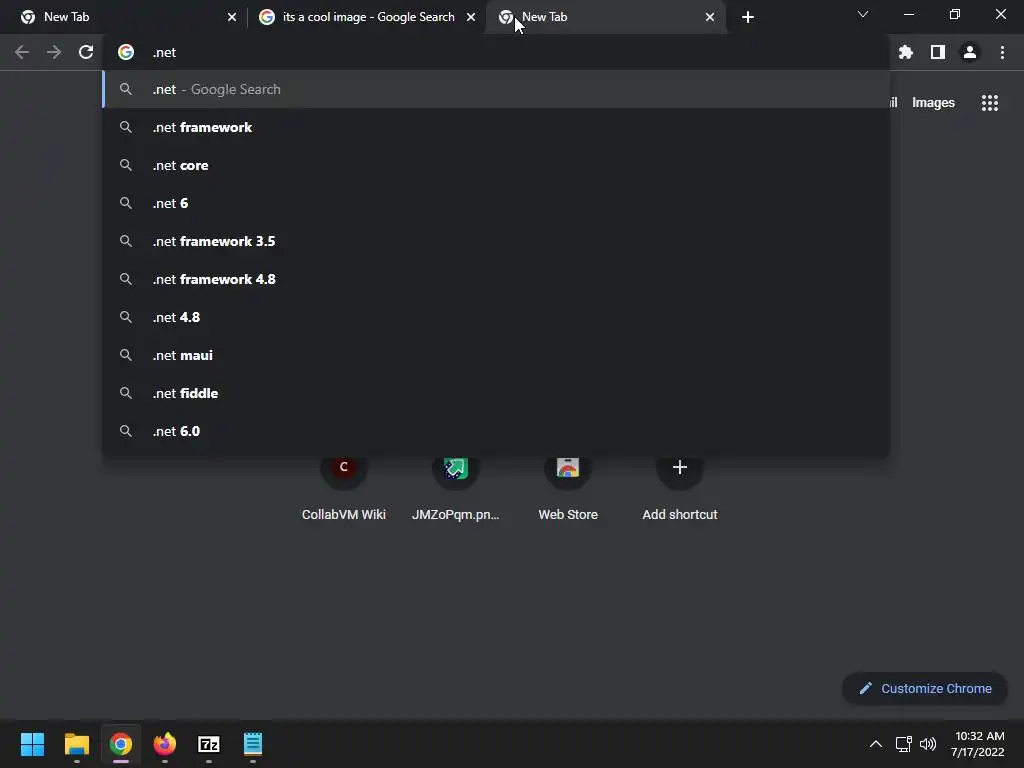Open the Google apps grid
Viewport: 1024px width, 768px height.
point(990,103)
